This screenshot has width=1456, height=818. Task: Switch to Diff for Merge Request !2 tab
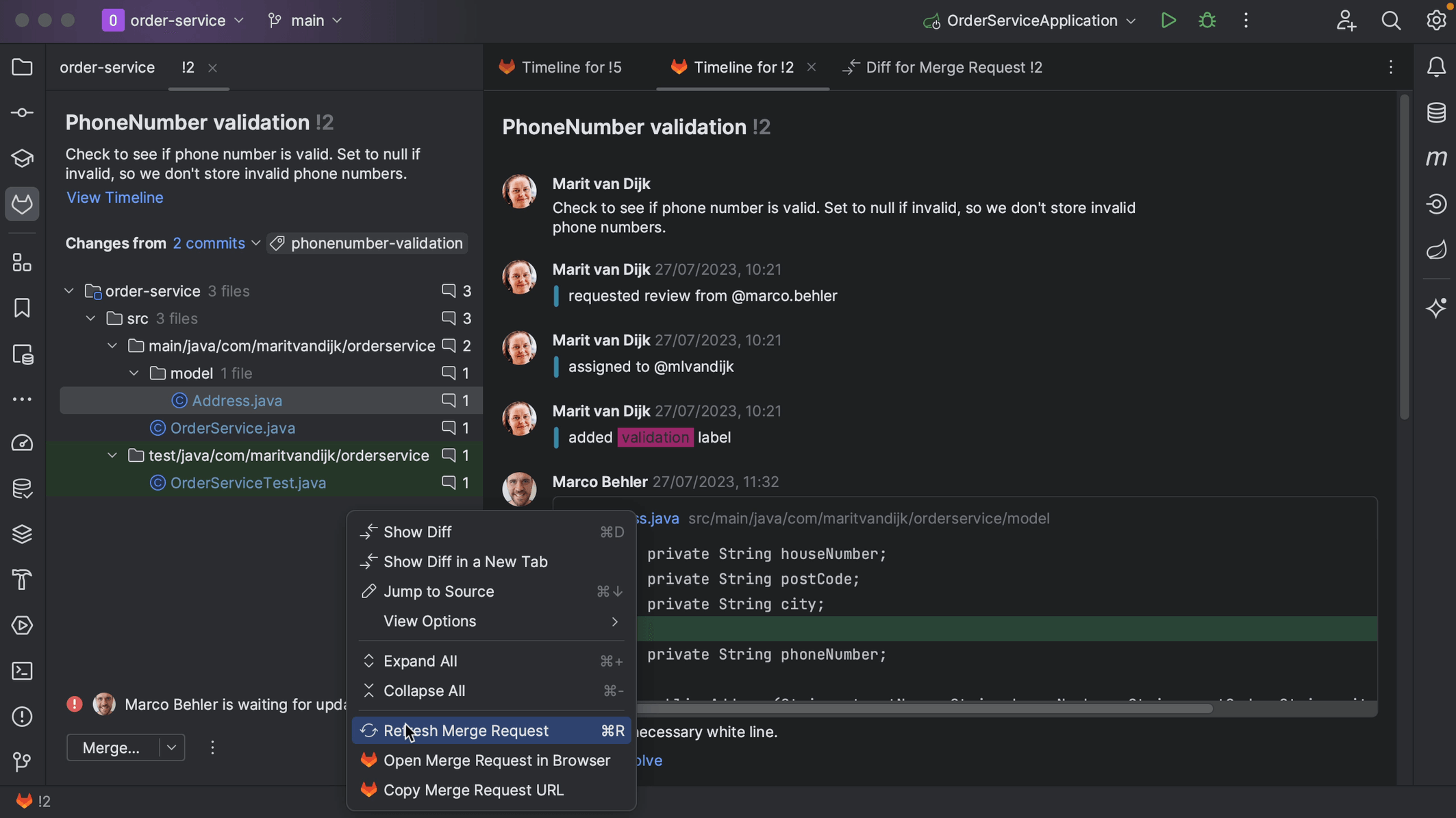(x=953, y=67)
